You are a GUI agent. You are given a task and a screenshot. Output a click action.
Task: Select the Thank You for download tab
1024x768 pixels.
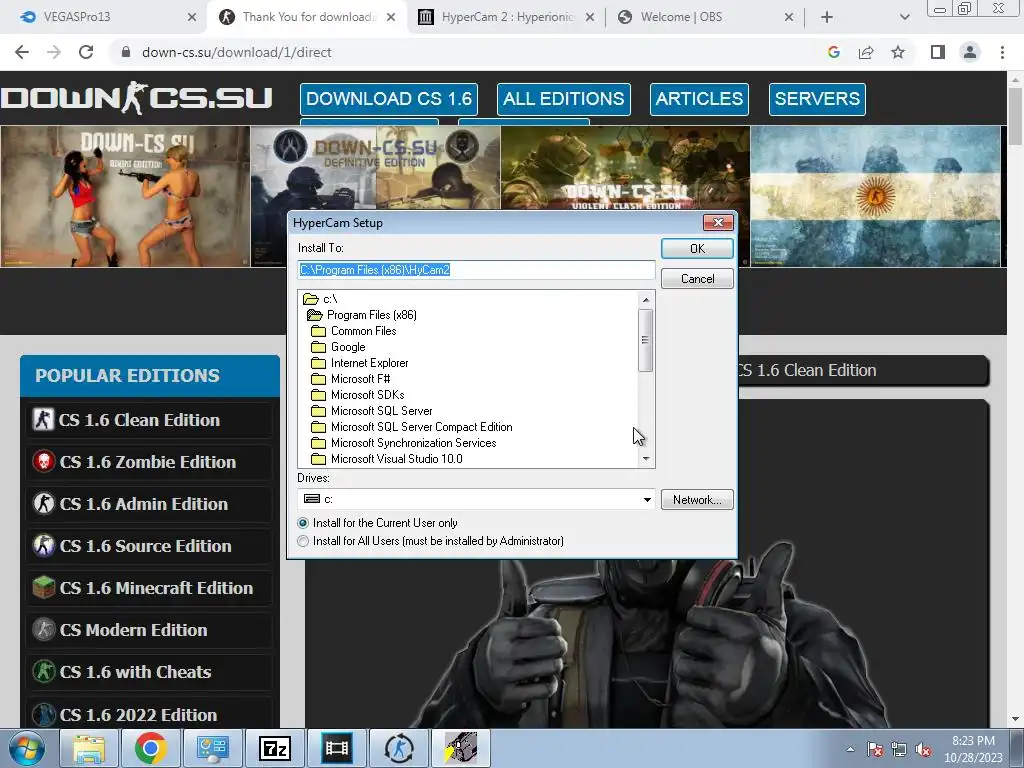coord(308,17)
